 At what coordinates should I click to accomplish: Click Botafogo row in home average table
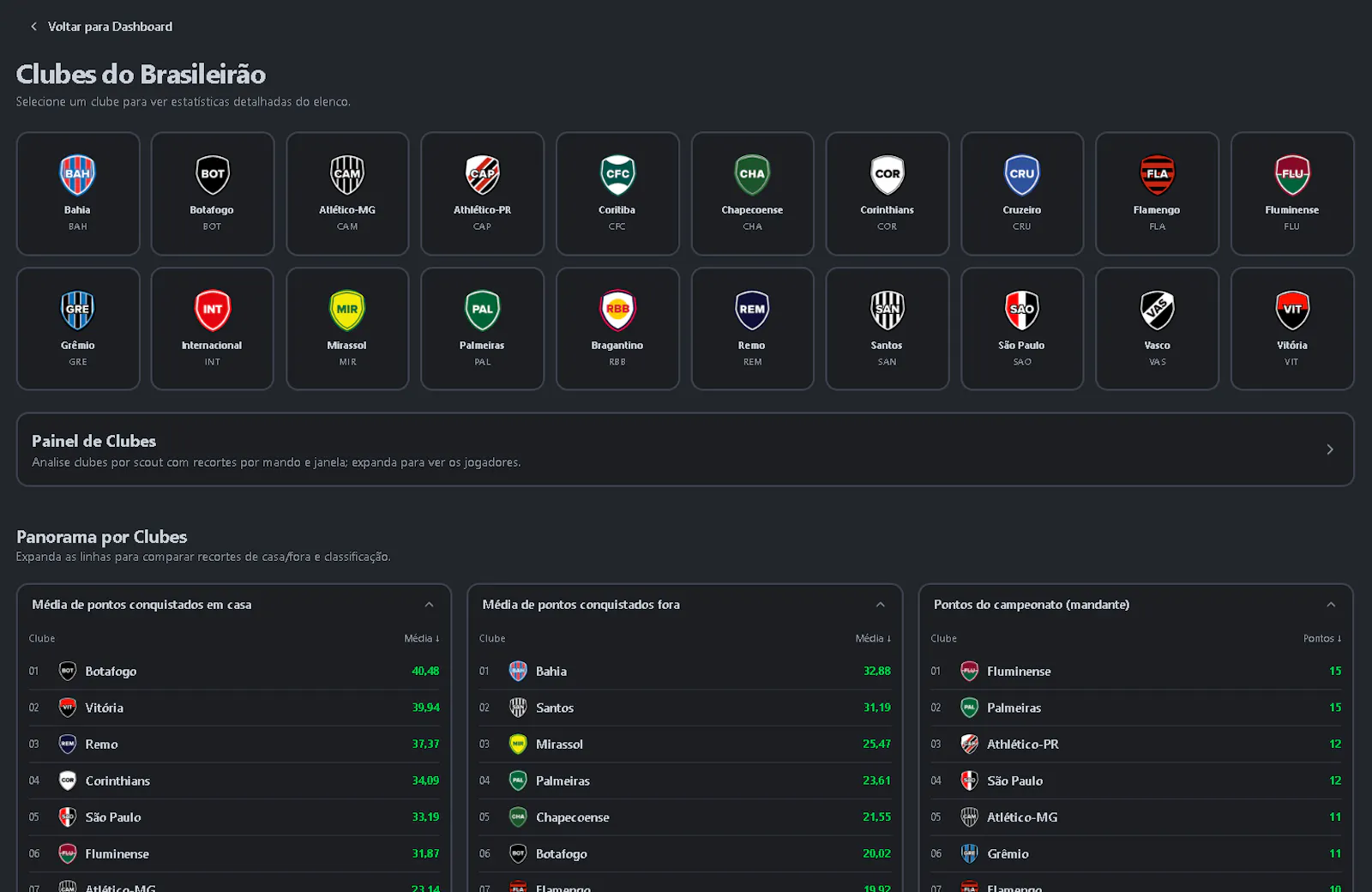(x=234, y=672)
